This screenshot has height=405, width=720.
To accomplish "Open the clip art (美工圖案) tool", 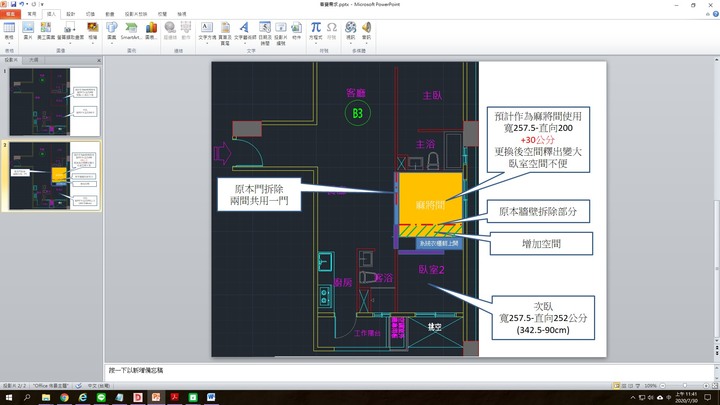I will pyautogui.click(x=46, y=28).
